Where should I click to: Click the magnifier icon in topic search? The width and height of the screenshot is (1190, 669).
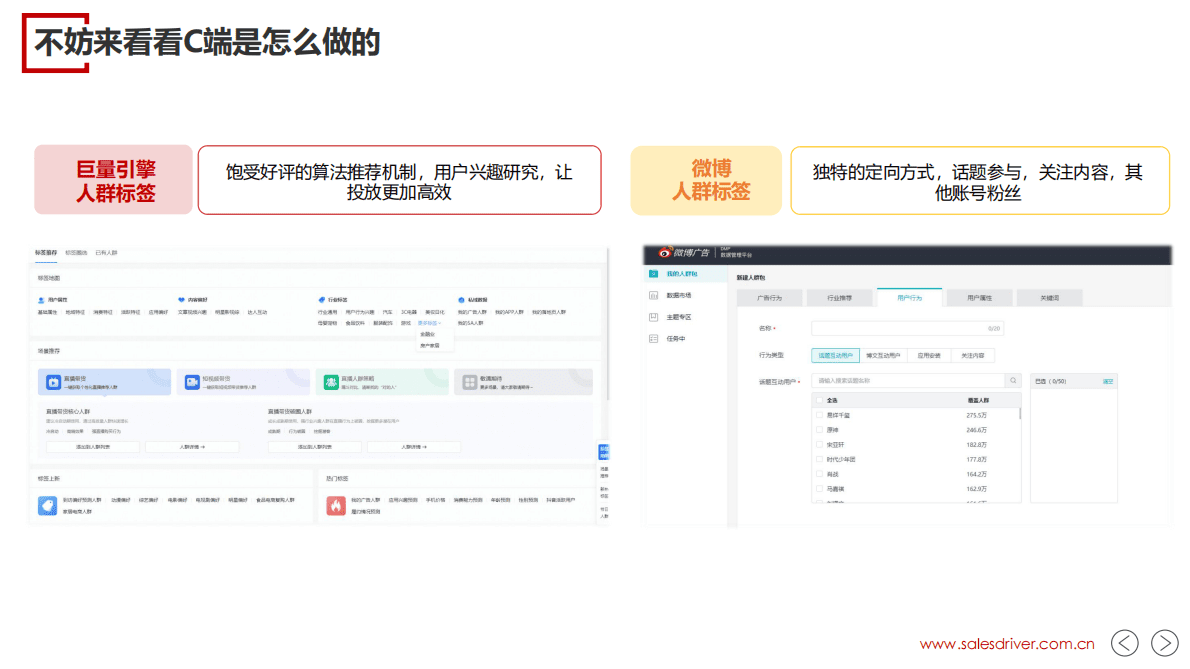(x=1013, y=380)
